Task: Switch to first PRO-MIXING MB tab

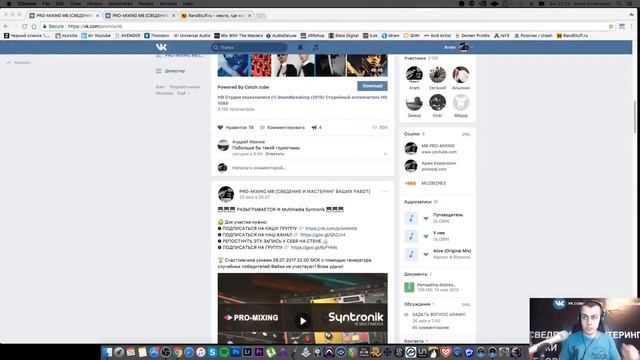Action: [x=64, y=16]
